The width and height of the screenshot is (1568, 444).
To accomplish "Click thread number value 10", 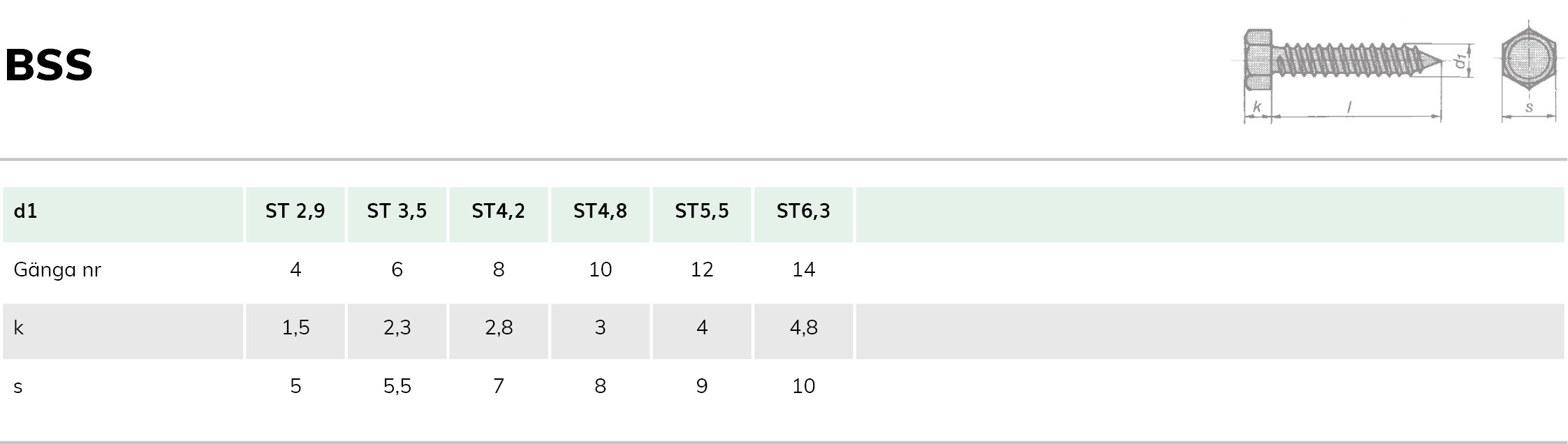I will point(601,269).
